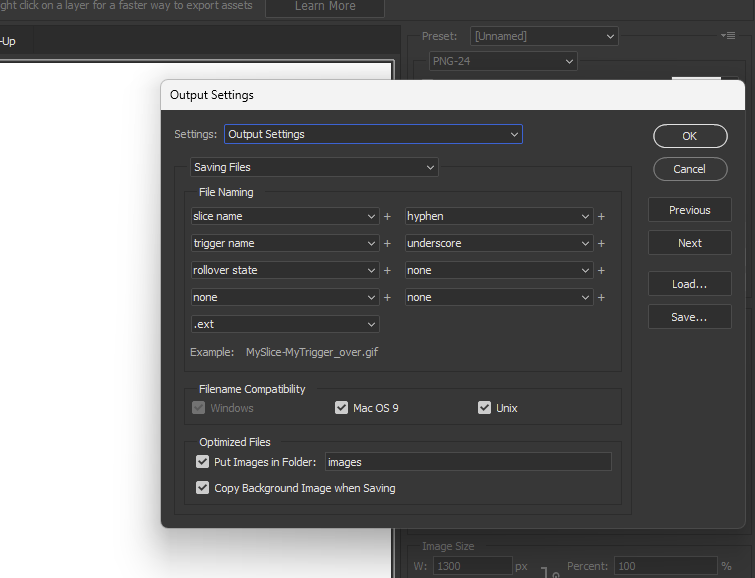Click the Load... button
Viewport: 755px width, 578px height.
pos(689,284)
